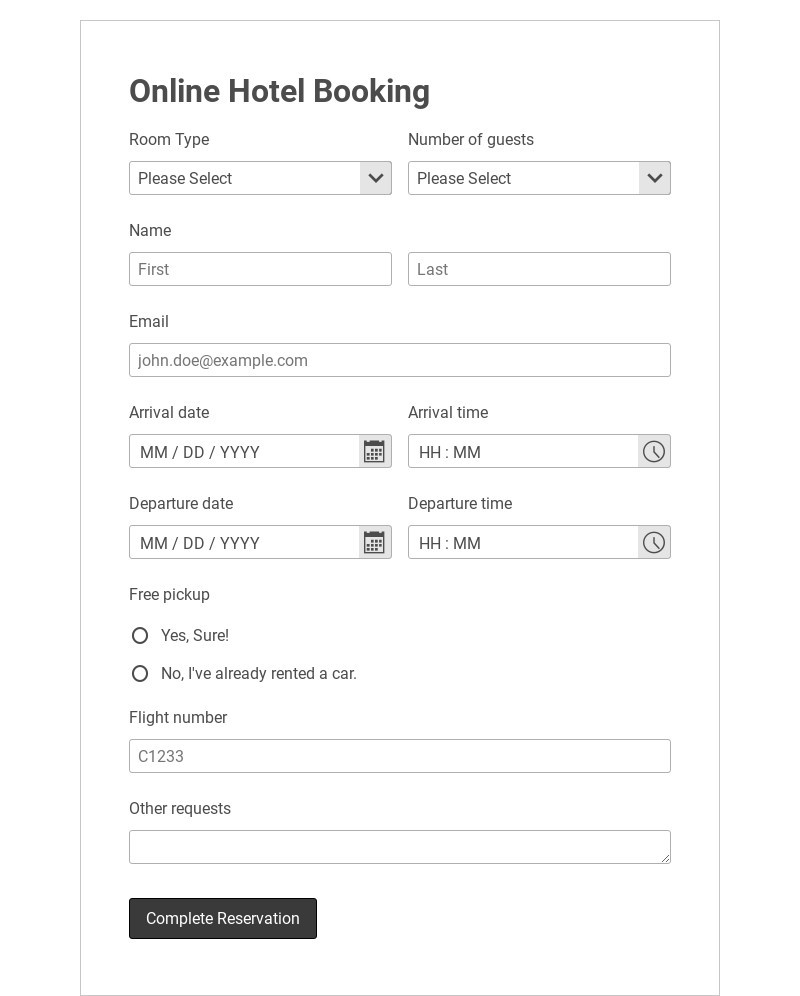
Task: Select the Email input box
Action: tap(400, 360)
